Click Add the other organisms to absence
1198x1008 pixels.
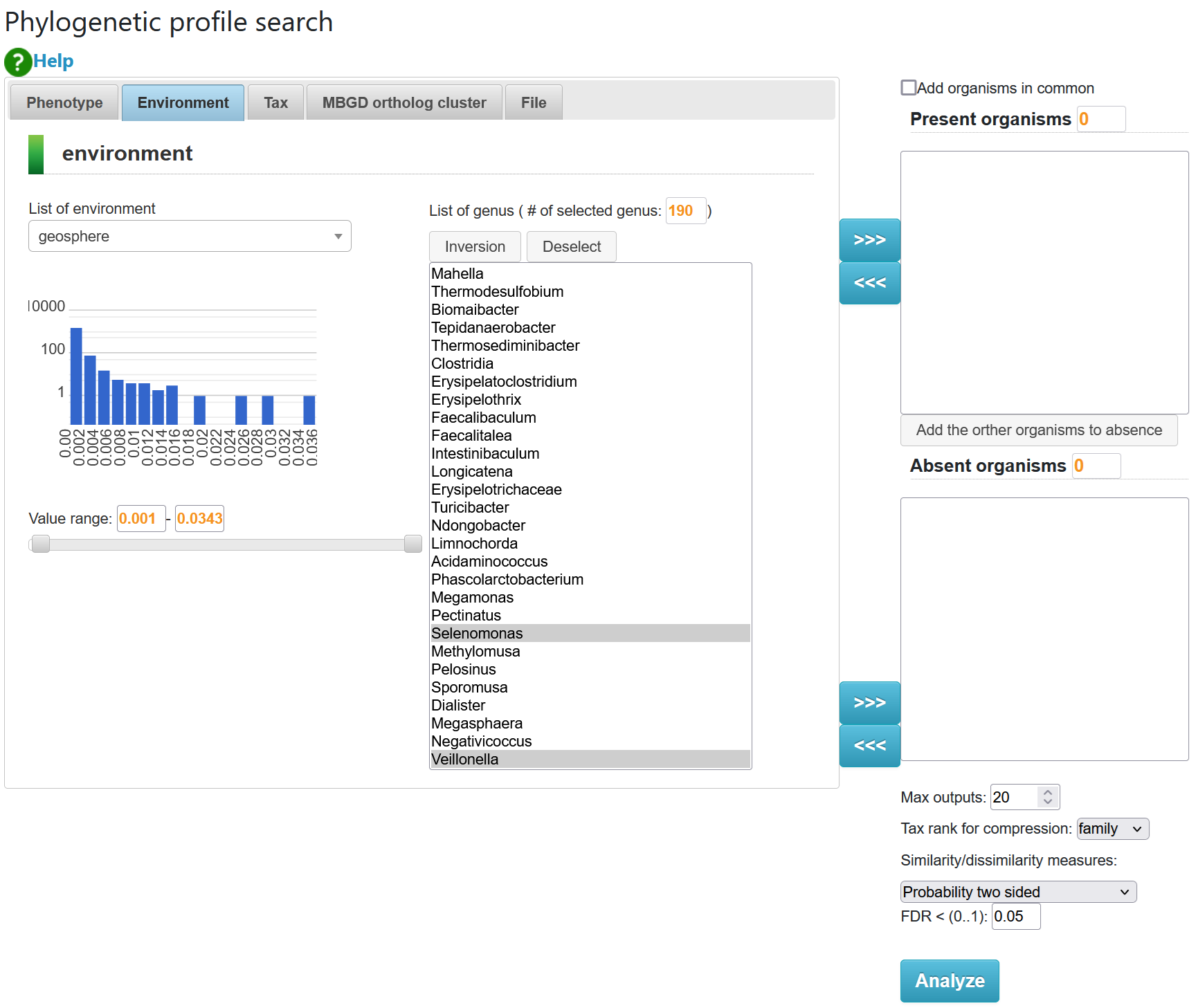coord(1038,430)
